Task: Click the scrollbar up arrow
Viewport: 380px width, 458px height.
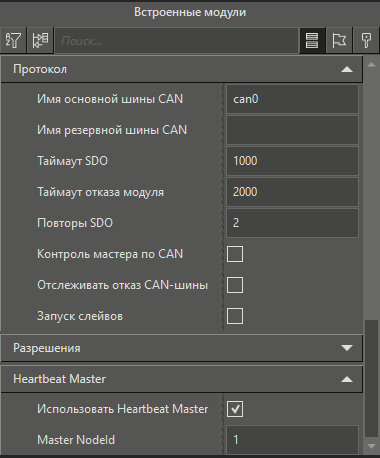Action: pyautogui.click(x=371, y=65)
